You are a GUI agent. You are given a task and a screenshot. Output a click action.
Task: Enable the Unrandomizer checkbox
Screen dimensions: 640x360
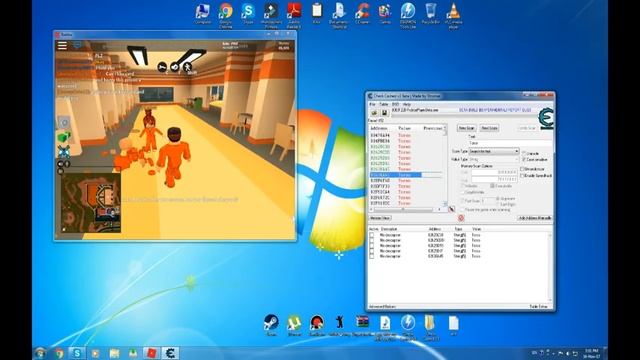[522, 169]
